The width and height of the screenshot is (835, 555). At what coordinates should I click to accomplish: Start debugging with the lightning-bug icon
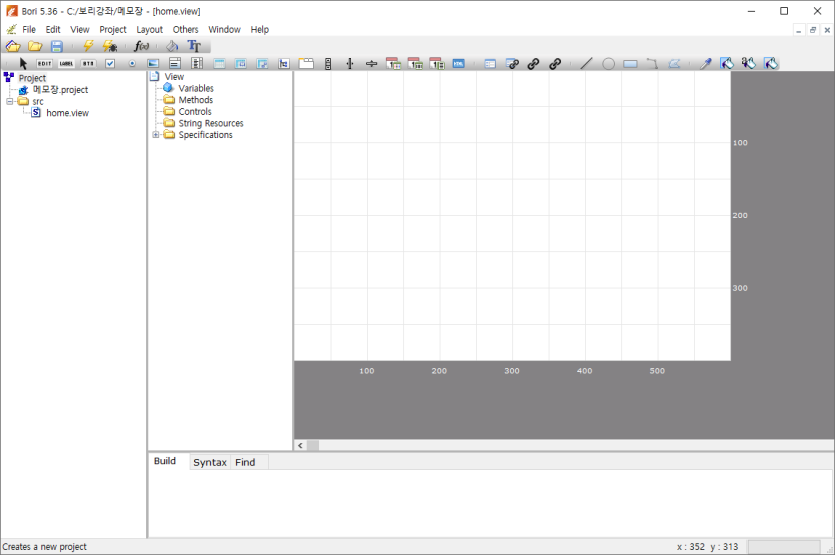tap(110, 46)
